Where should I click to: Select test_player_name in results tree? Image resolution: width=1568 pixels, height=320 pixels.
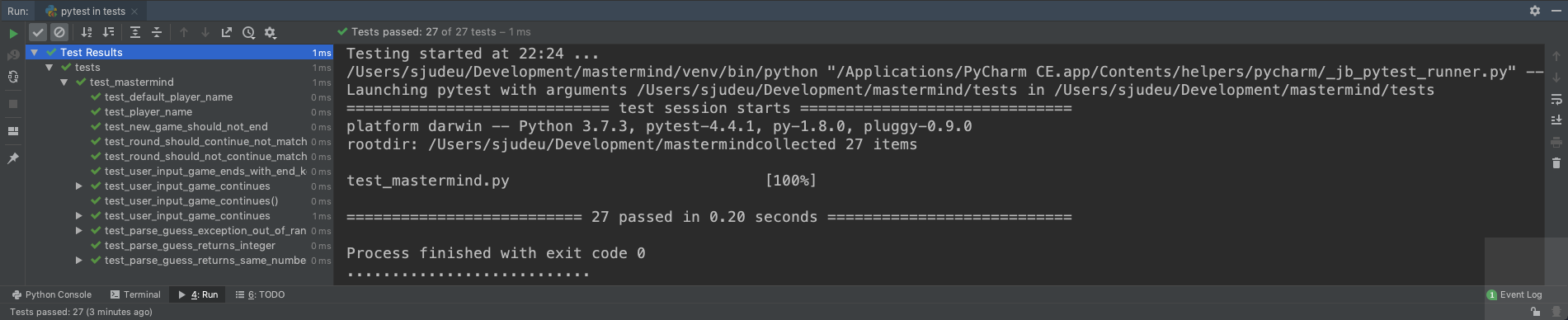148,112
